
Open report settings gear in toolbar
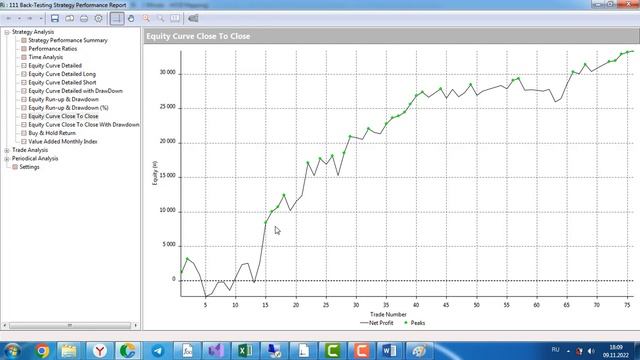(98, 18)
